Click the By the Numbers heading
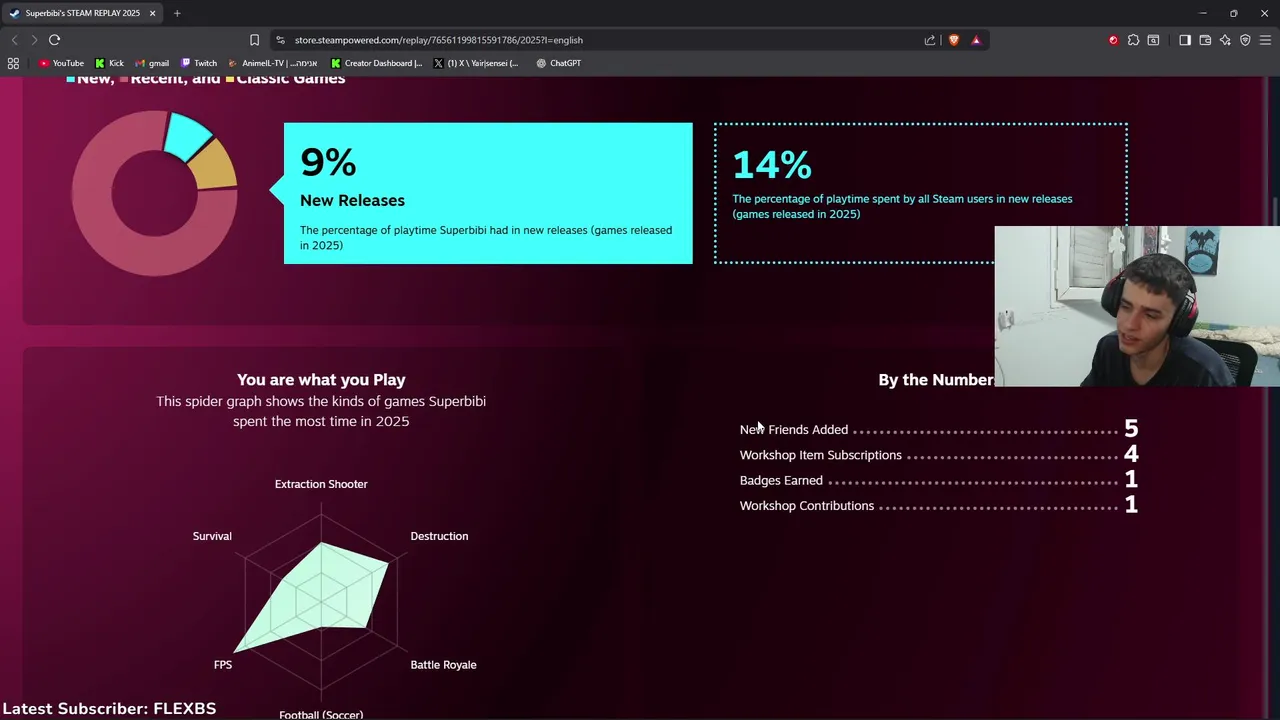The width and height of the screenshot is (1280, 720). [936, 380]
